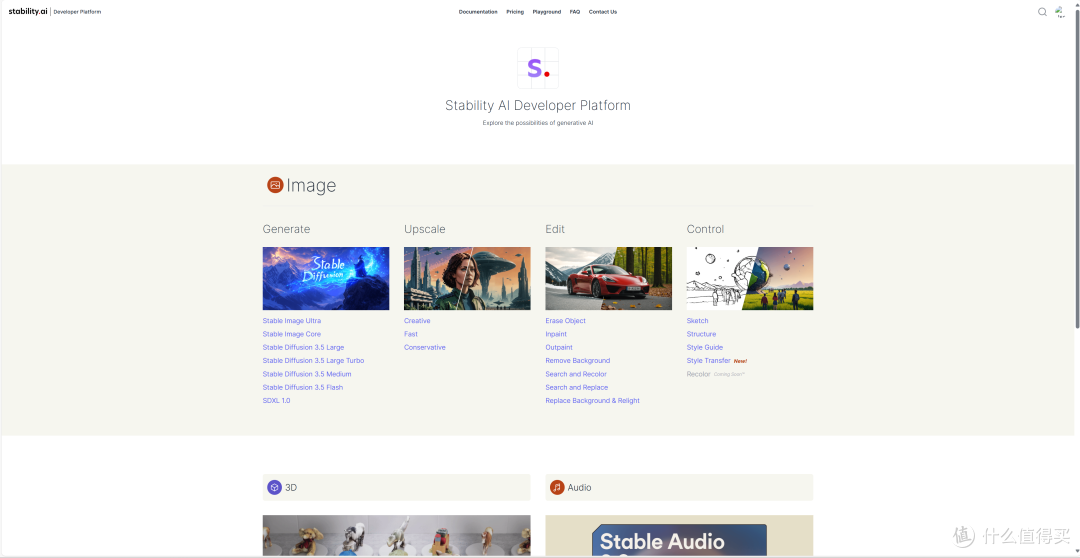Click the Audio section header label
Screen dimensions: 1080x558
579,487
